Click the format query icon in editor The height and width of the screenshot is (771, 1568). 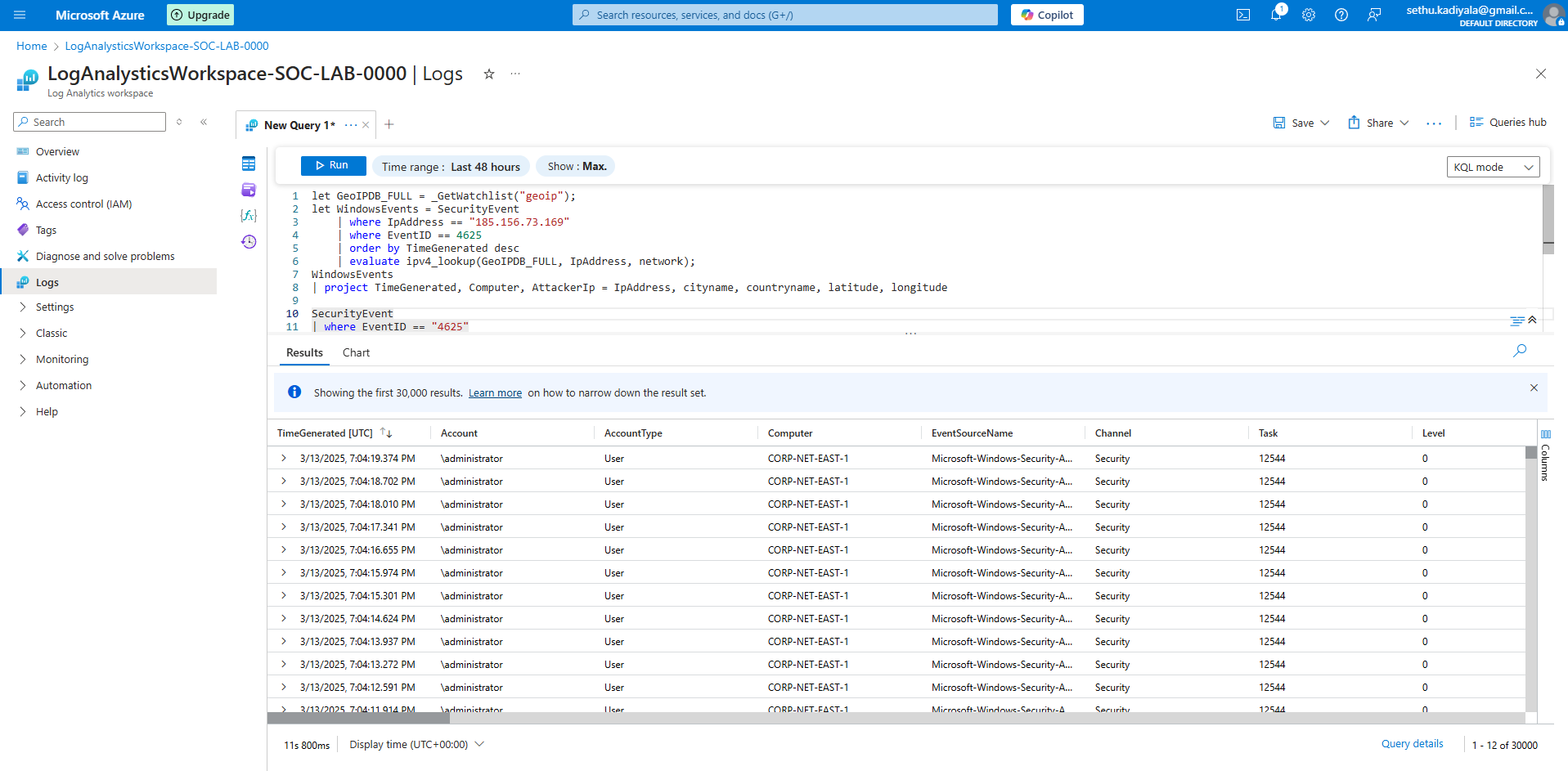pos(1517,321)
